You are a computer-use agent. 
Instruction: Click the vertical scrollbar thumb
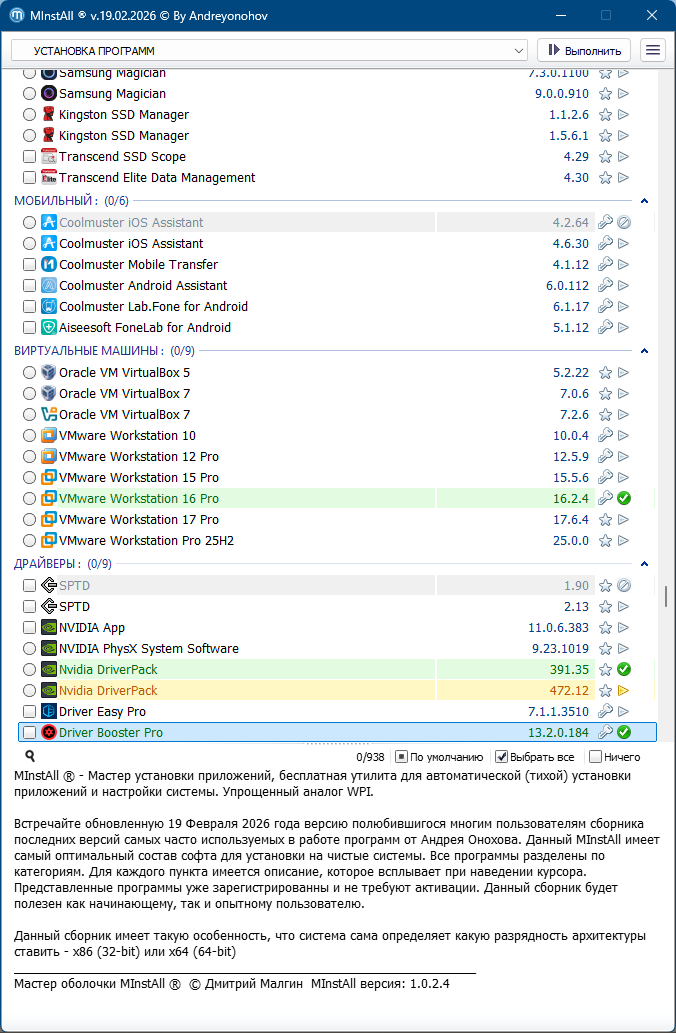click(665, 596)
